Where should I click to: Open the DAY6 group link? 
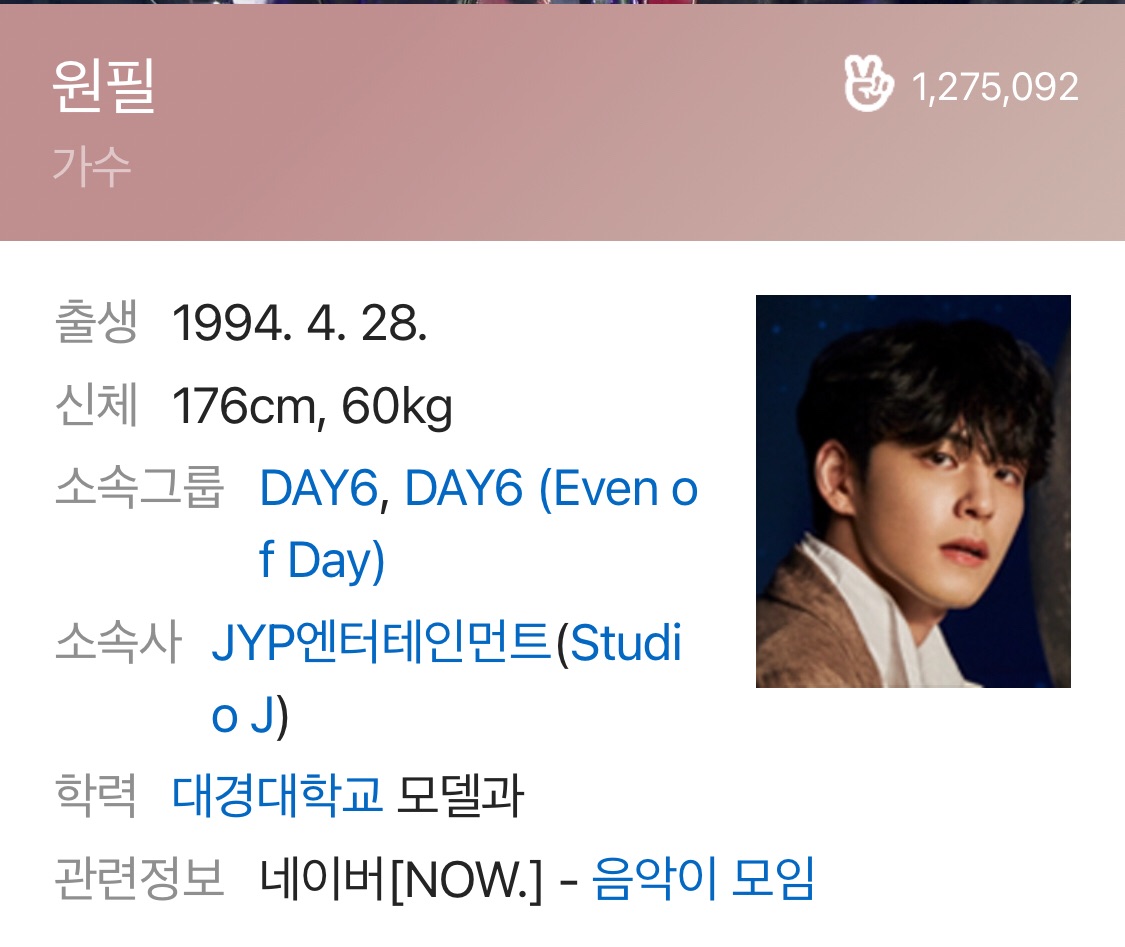pyautogui.click(x=319, y=489)
